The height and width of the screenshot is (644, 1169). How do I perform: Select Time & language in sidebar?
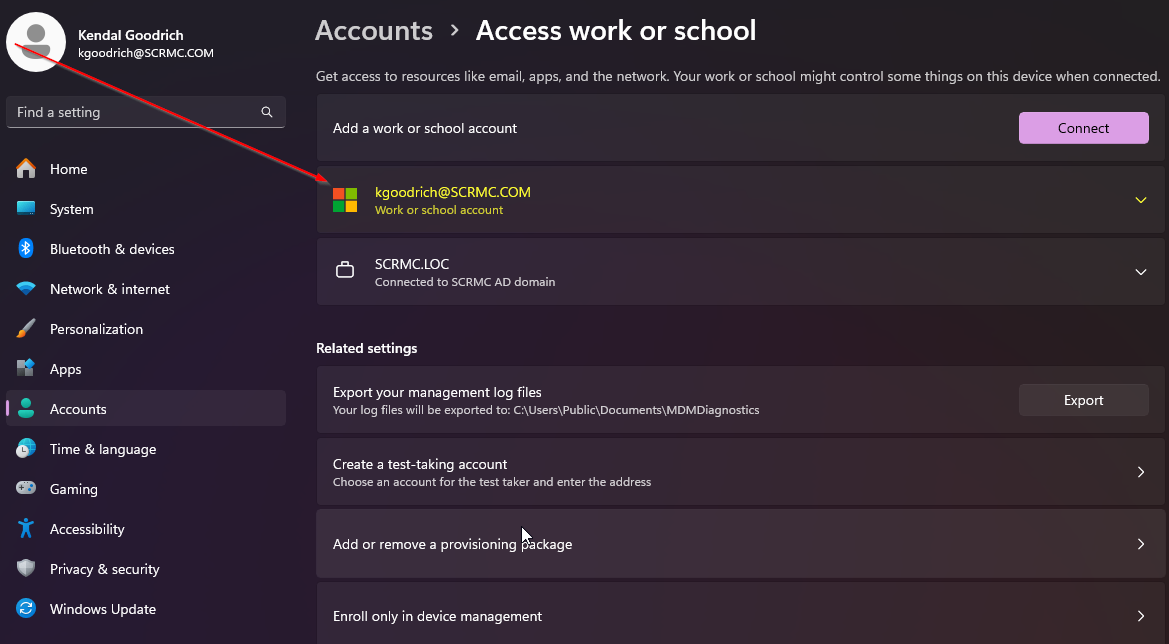coord(103,449)
